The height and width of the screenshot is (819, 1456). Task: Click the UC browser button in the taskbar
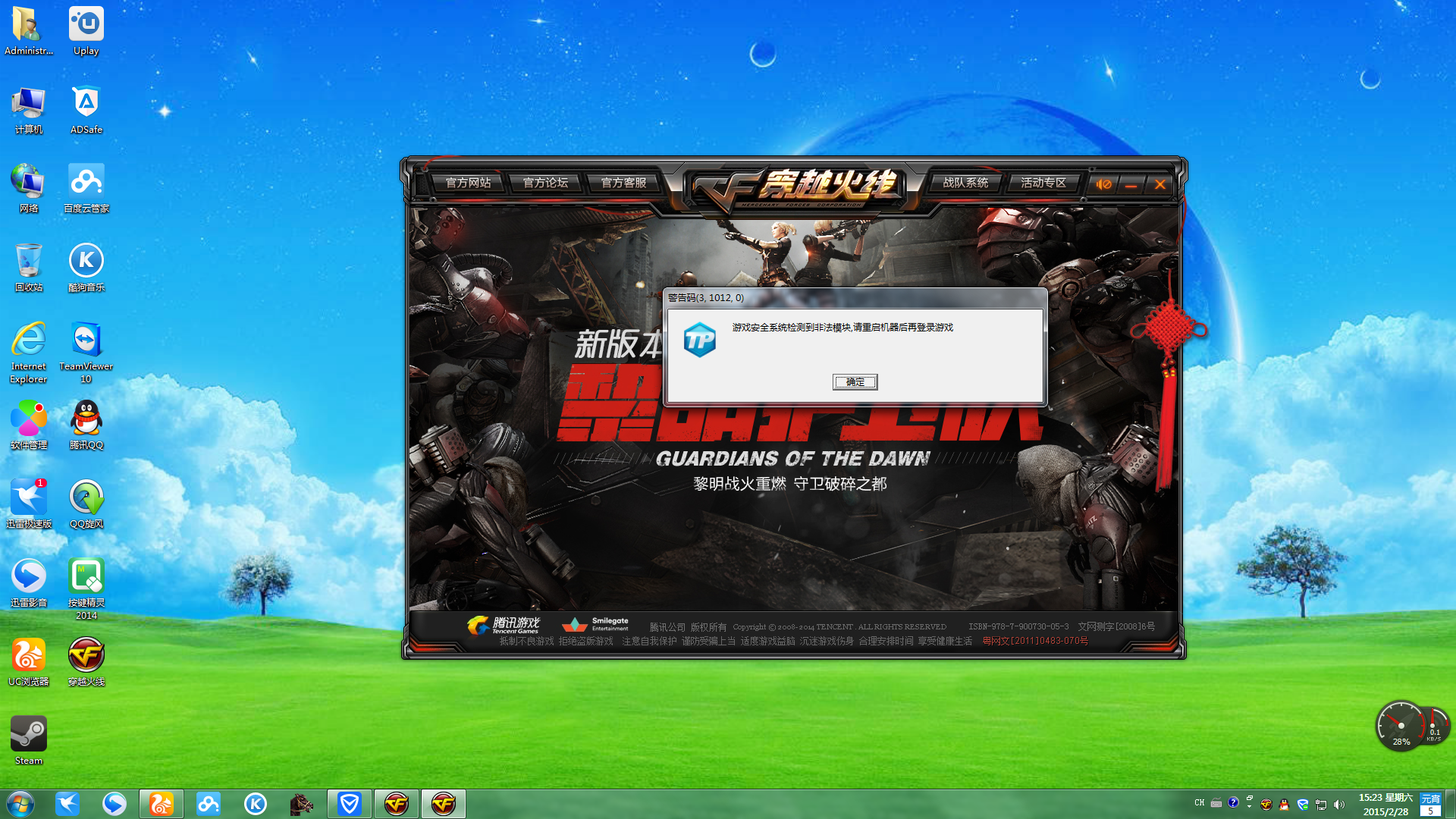click(162, 804)
